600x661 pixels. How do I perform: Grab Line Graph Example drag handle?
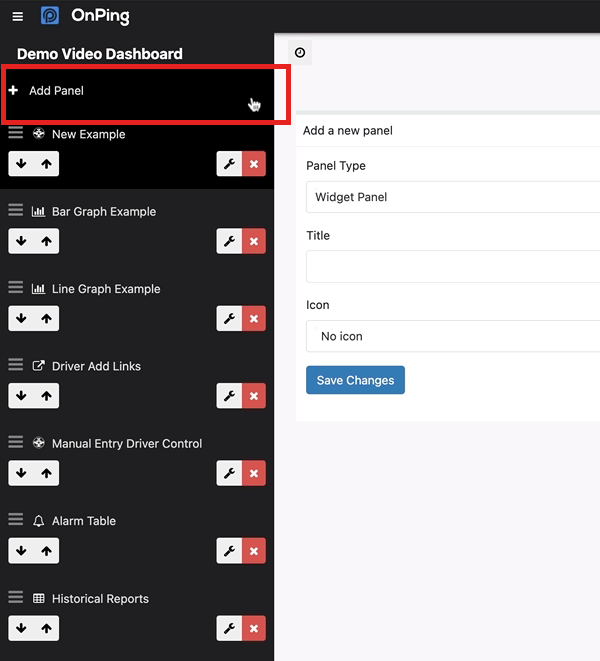(16, 287)
